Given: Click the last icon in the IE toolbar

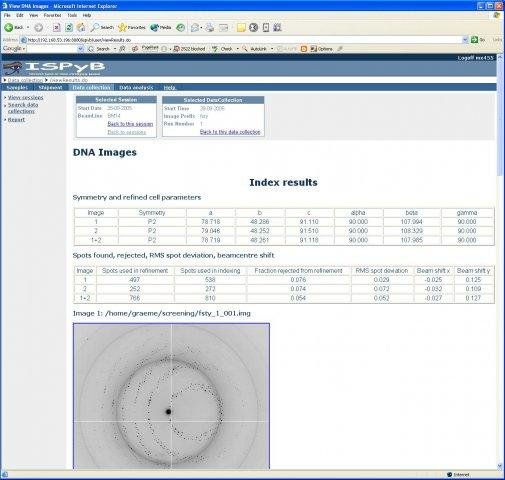Looking at the screenshot, I should point(277,27).
